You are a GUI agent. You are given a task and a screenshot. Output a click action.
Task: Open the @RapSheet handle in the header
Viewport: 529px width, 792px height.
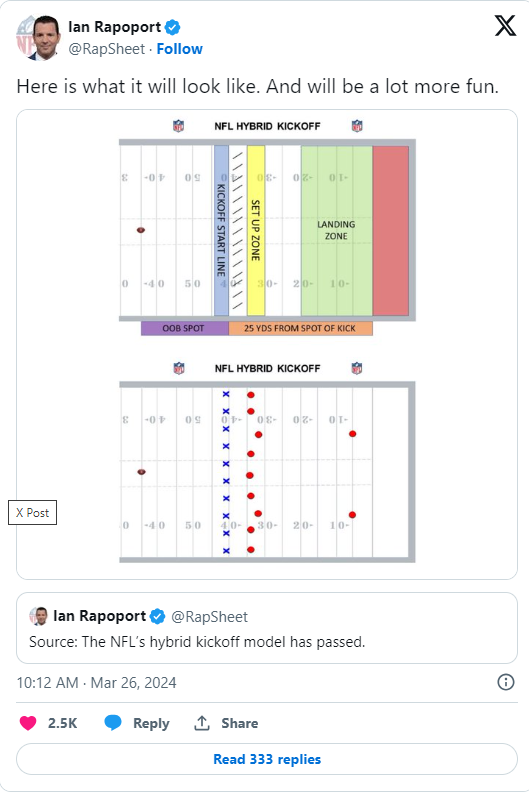(107, 49)
